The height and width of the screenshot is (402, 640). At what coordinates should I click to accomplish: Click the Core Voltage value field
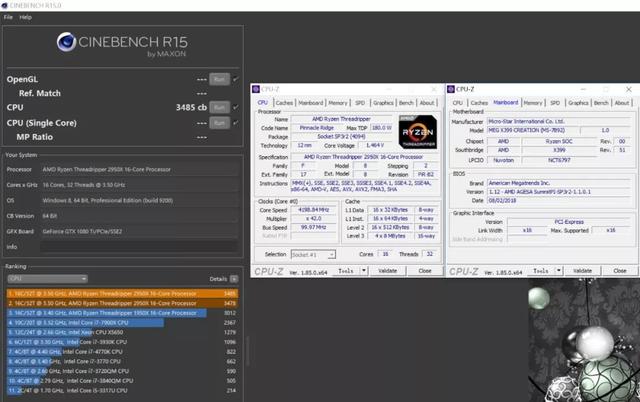click(375, 145)
